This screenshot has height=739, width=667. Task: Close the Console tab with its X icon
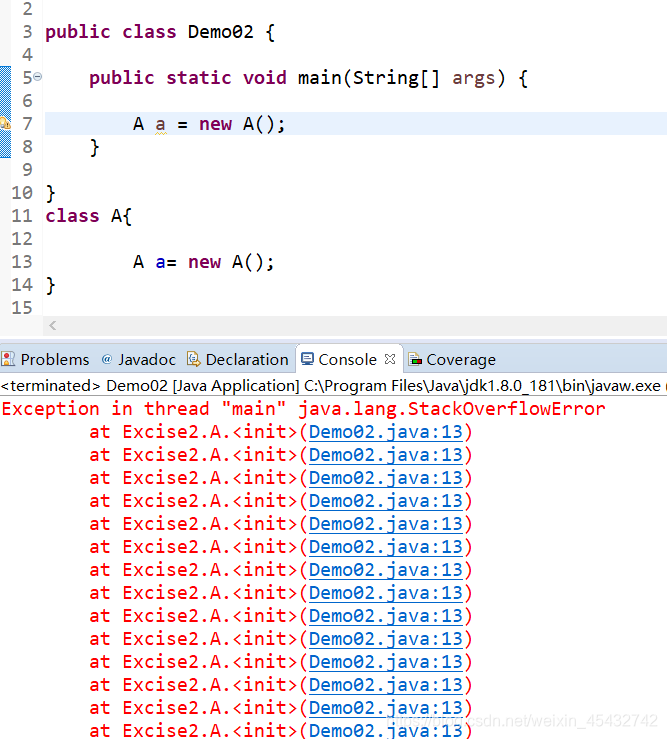pos(390,359)
